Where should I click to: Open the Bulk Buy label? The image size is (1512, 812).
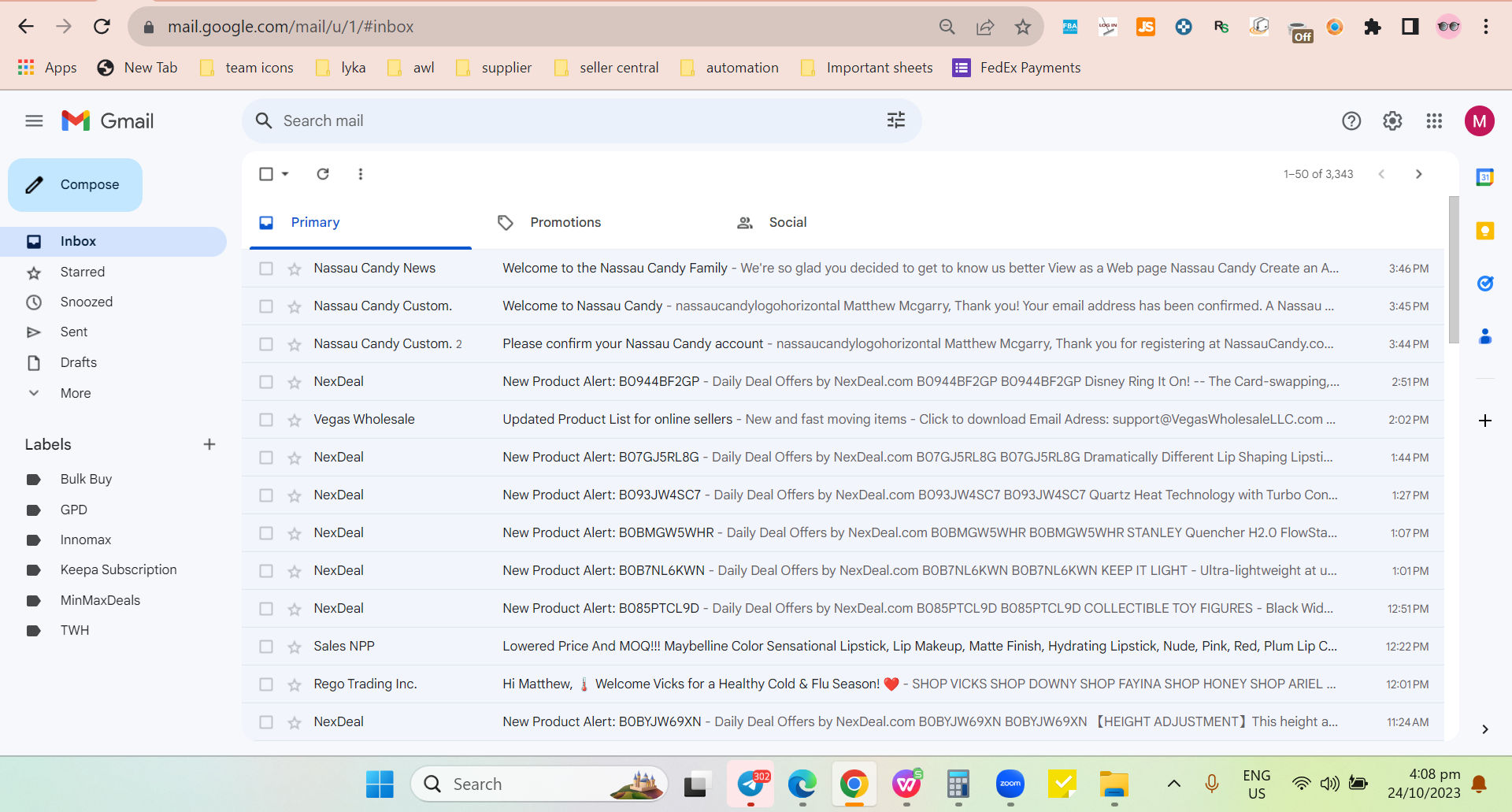coord(86,479)
